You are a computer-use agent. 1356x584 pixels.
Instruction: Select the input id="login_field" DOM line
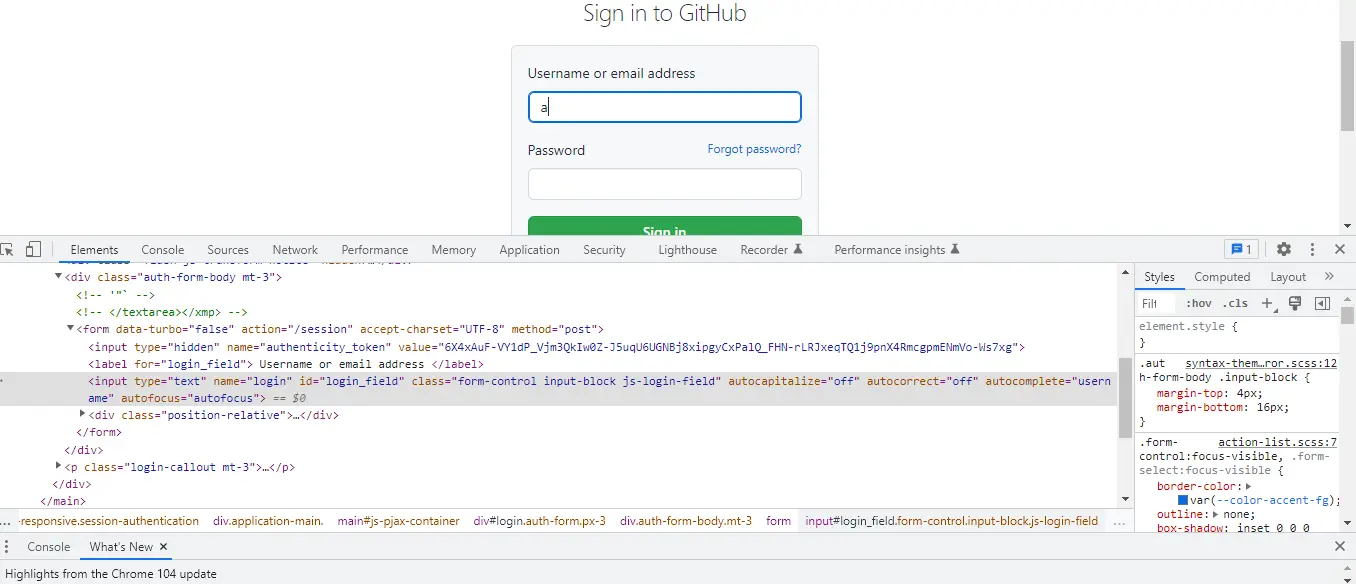pyautogui.click(x=557, y=389)
